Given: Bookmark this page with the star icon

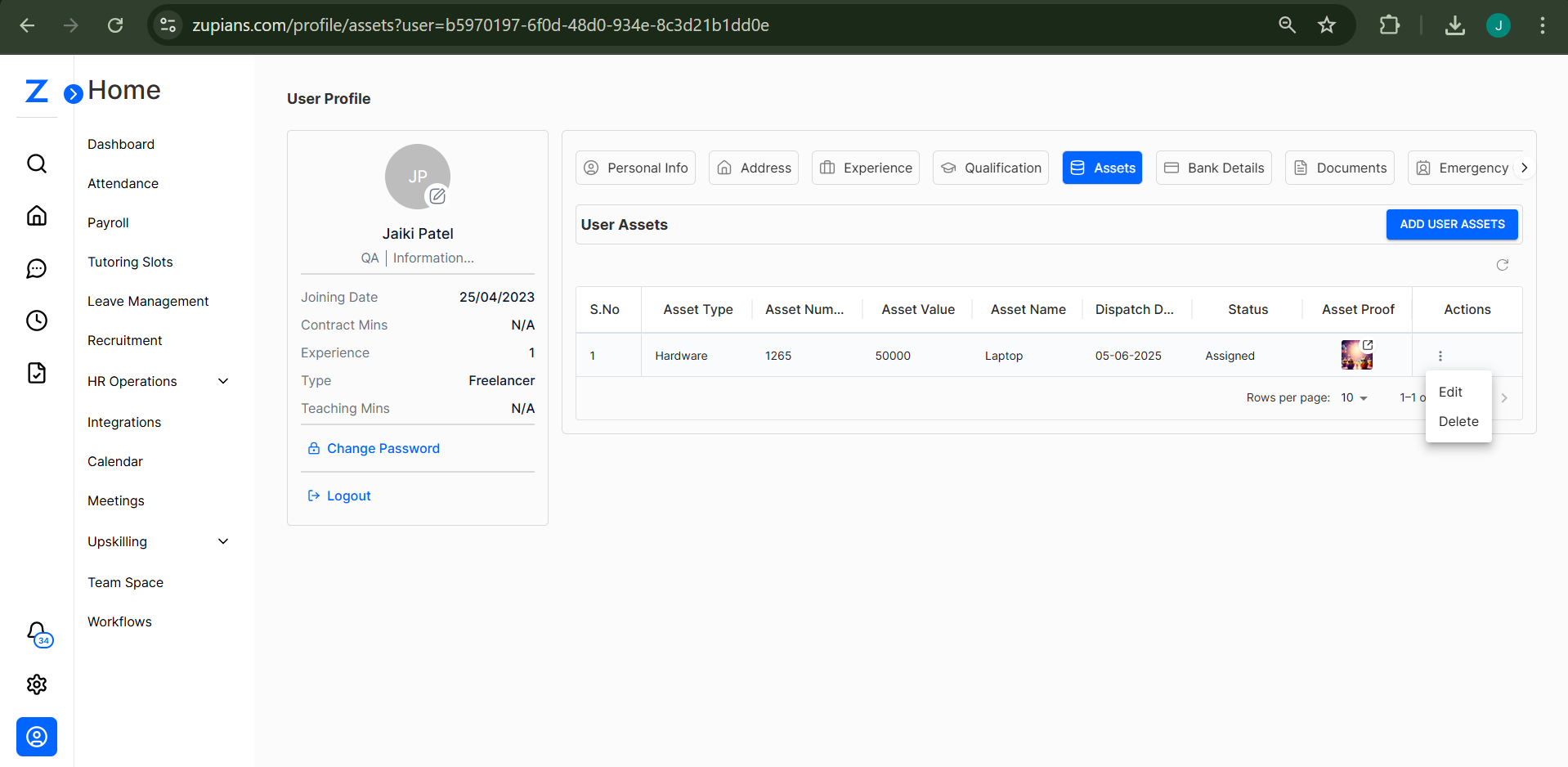Looking at the screenshot, I should [1326, 25].
